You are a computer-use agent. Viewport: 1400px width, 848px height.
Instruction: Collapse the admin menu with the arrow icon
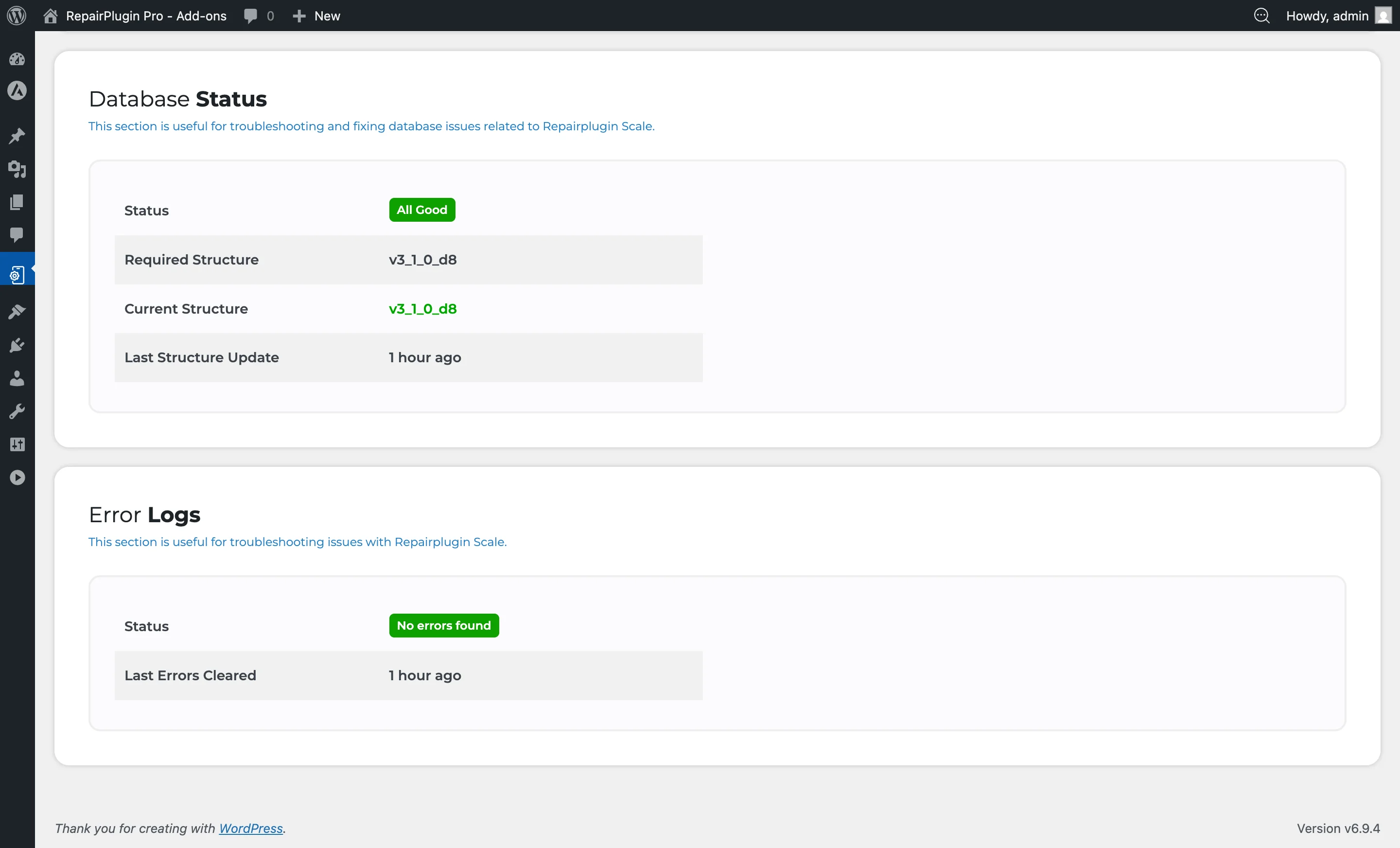[17, 477]
